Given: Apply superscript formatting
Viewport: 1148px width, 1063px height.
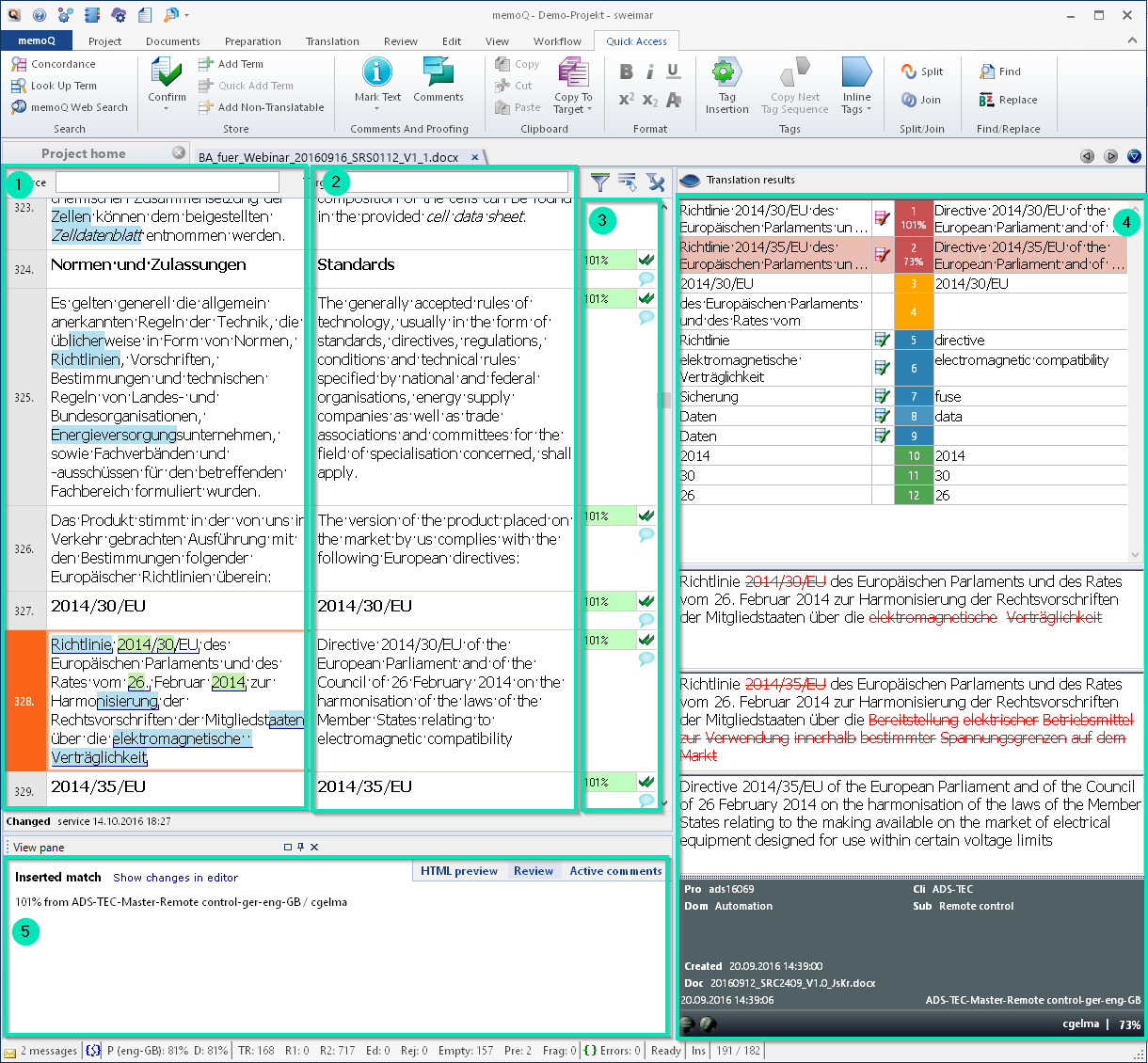Looking at the screenshot, I should coord(627,100).
